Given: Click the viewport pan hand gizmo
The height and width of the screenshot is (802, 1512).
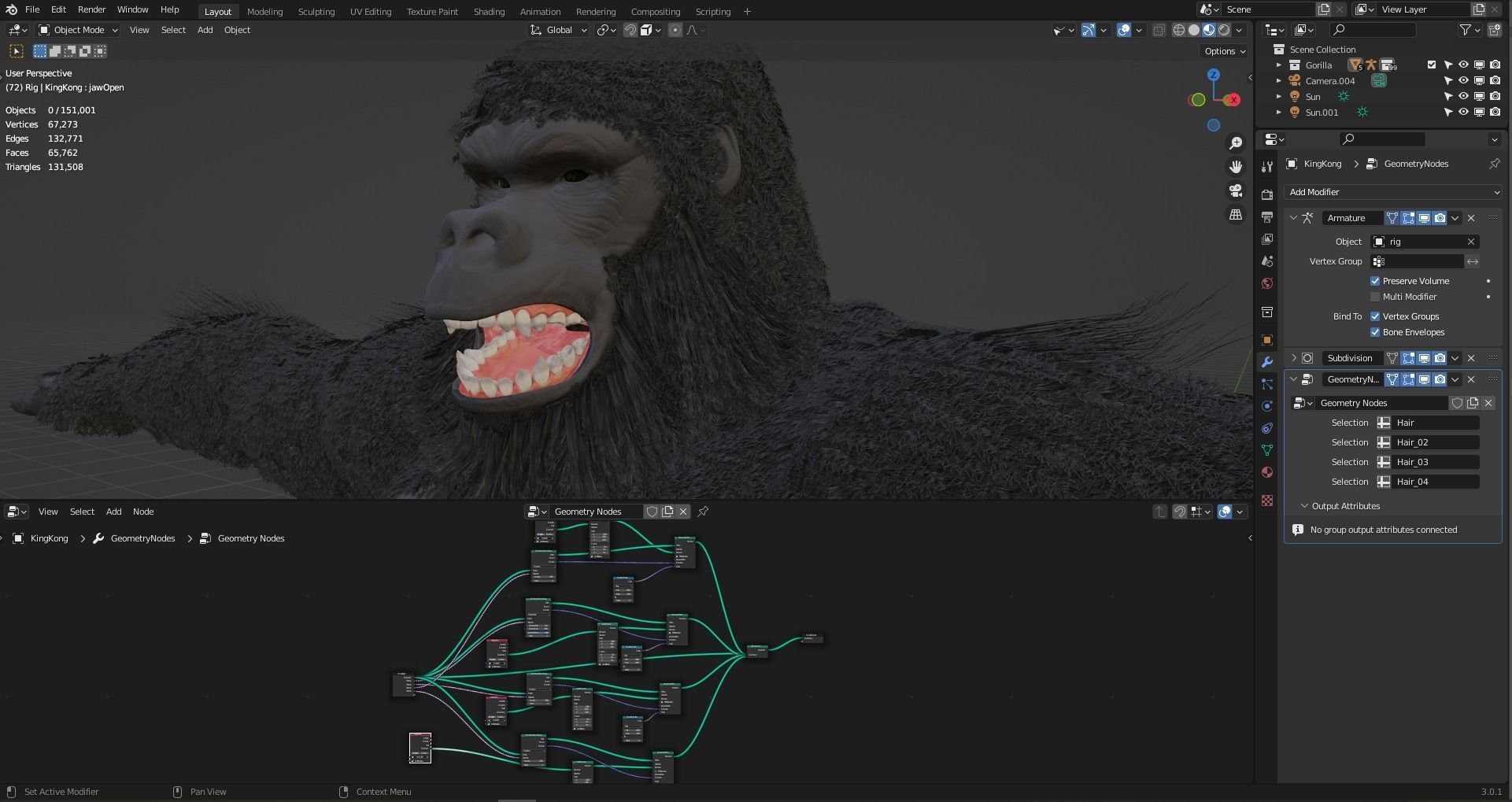Looking at the screenshot, I should 1236,166.
